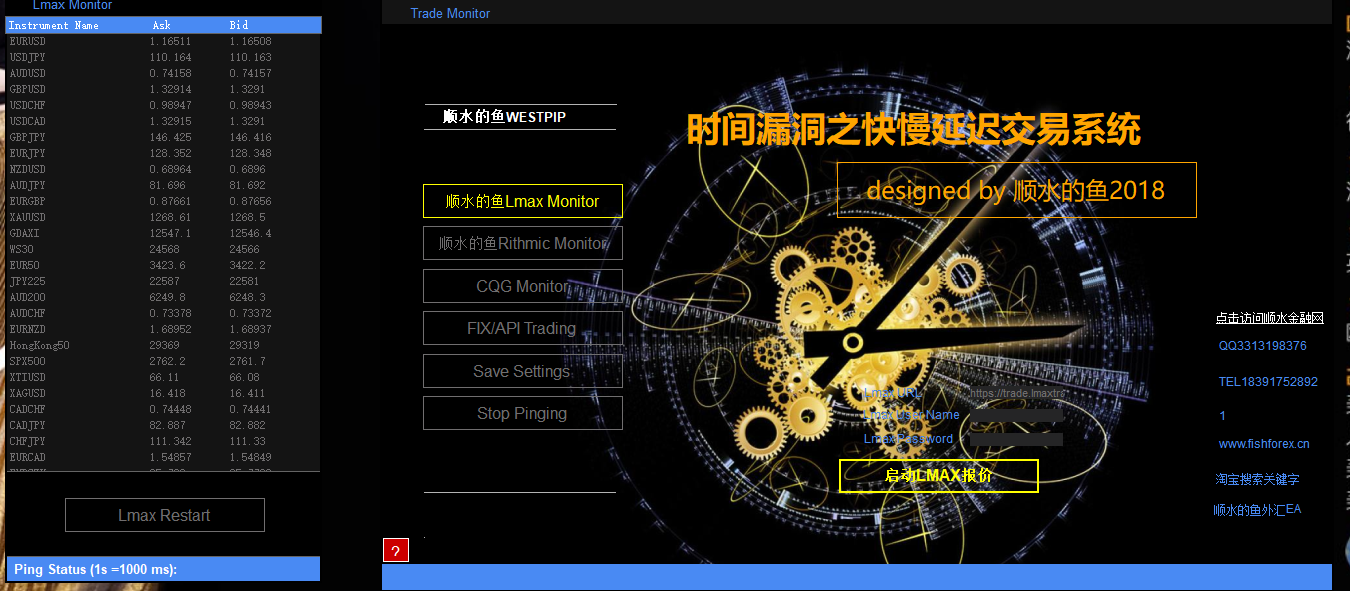
Task: Sort by the Instrument Name column header
Action: (54, 25)
